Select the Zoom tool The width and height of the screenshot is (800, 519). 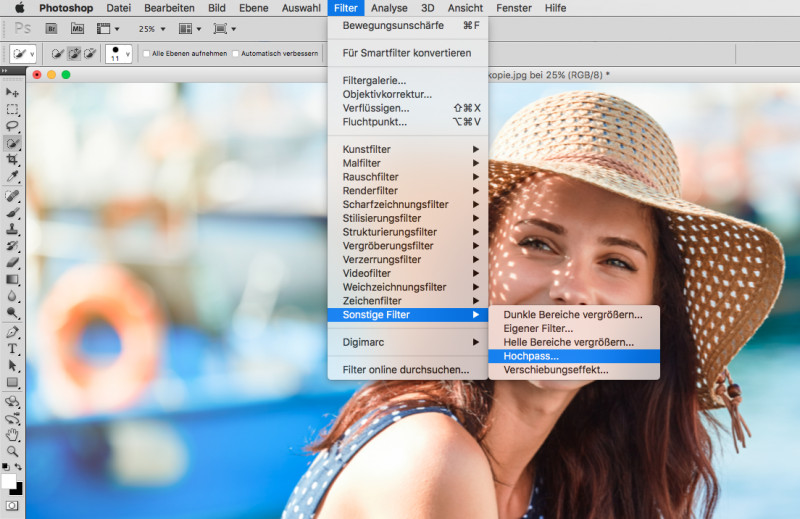[x=12, y=451]
